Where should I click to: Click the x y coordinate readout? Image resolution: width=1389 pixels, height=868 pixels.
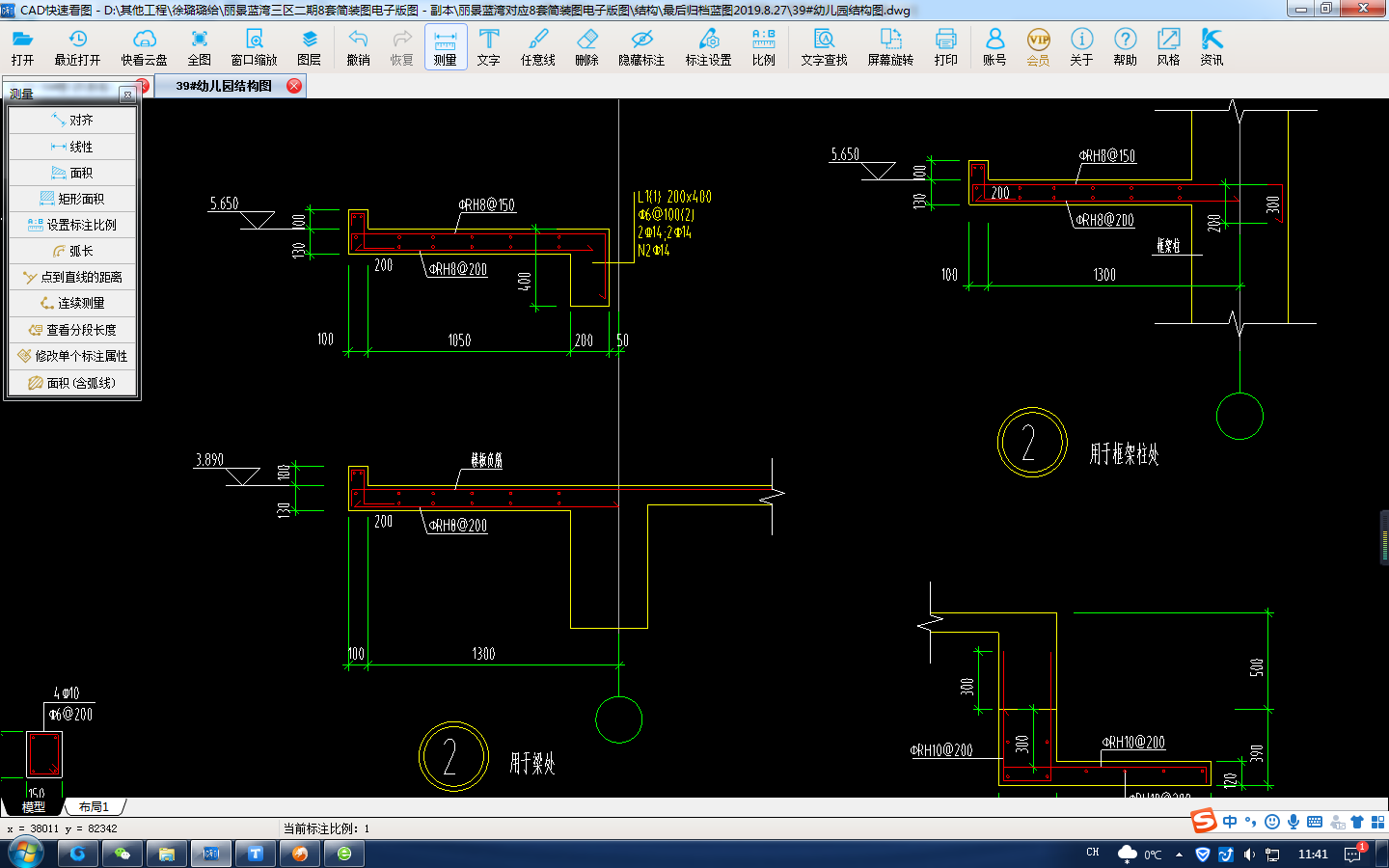62,828
